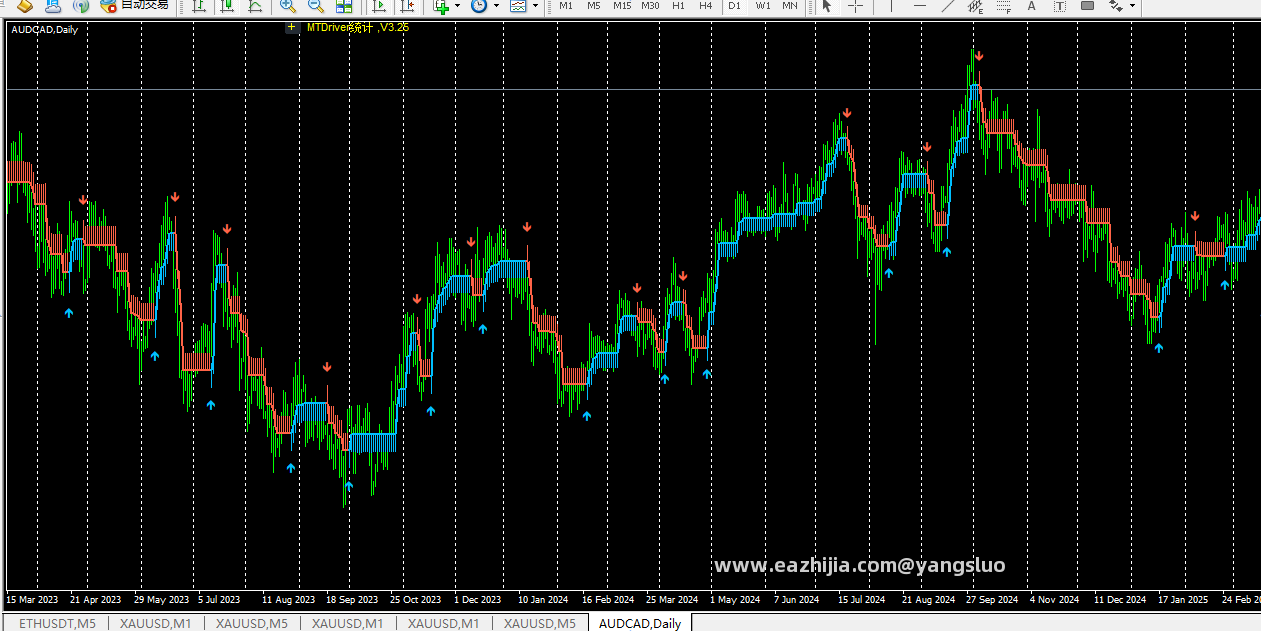Zoom in on the chart
Image resolution: width=1261 pixels, height=631 pixels.
tap(287, 5)
